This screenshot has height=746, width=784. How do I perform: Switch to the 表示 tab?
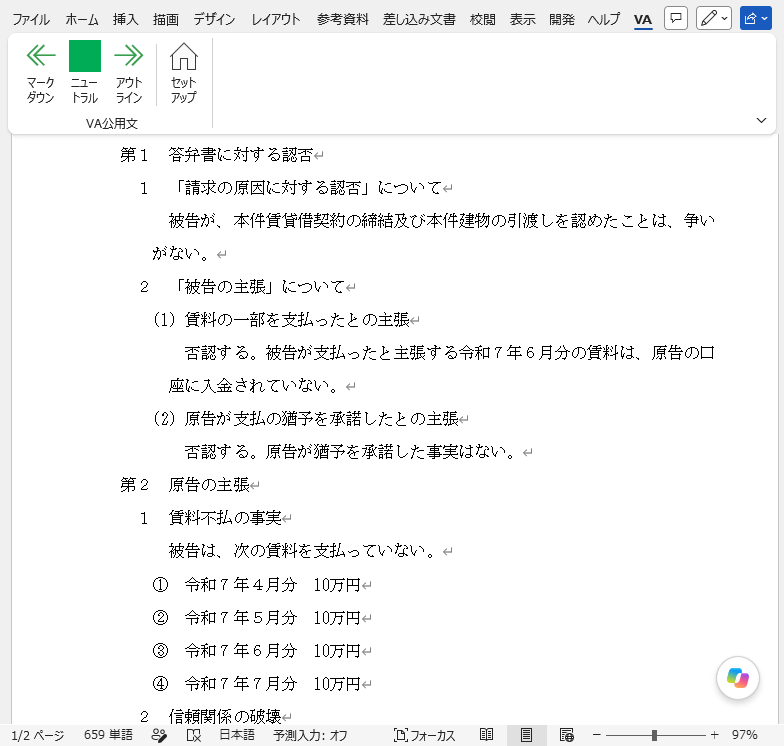[x=522, y=20]
